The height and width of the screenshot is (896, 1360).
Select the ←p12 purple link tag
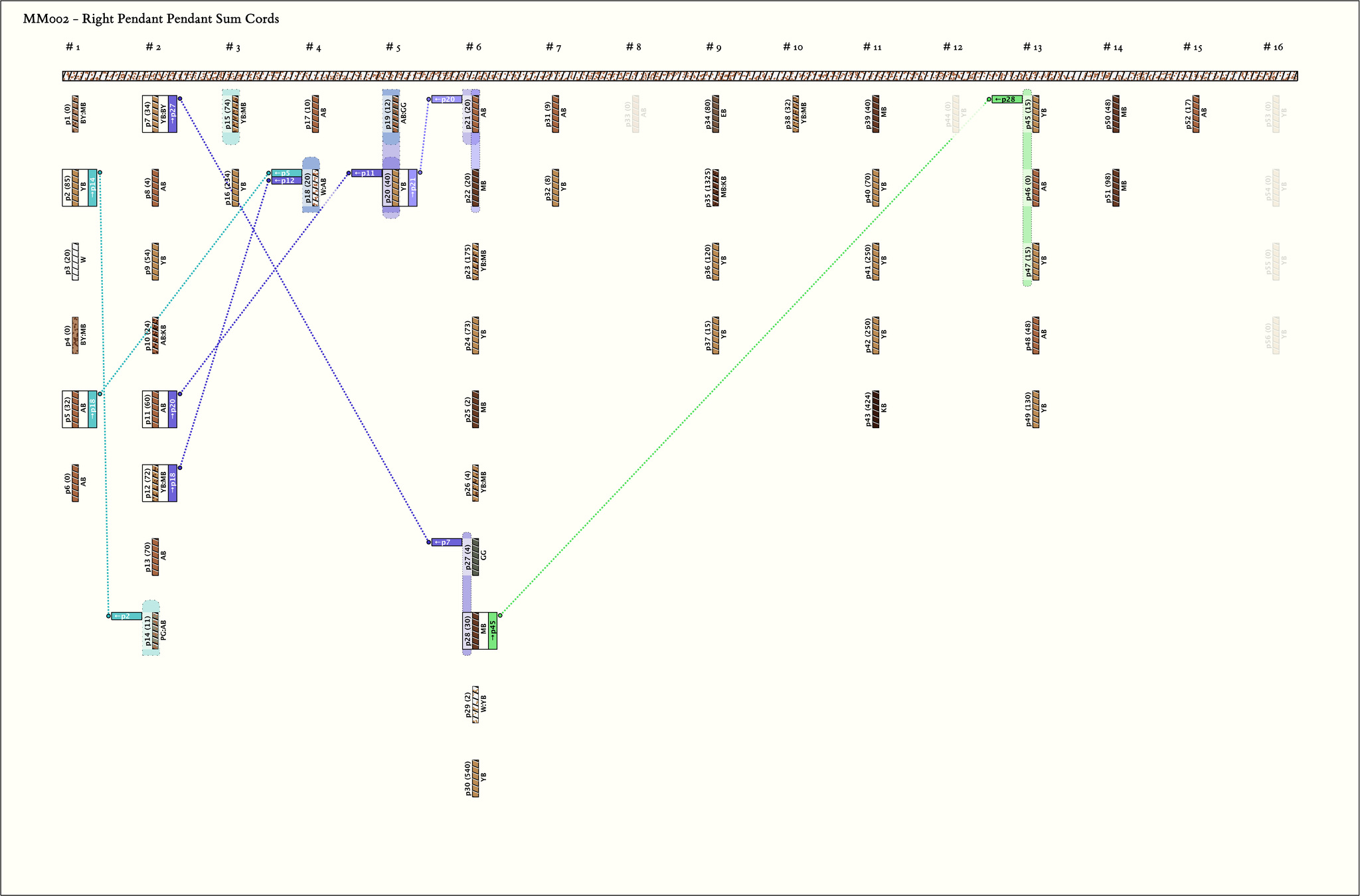tap(286, 181)
